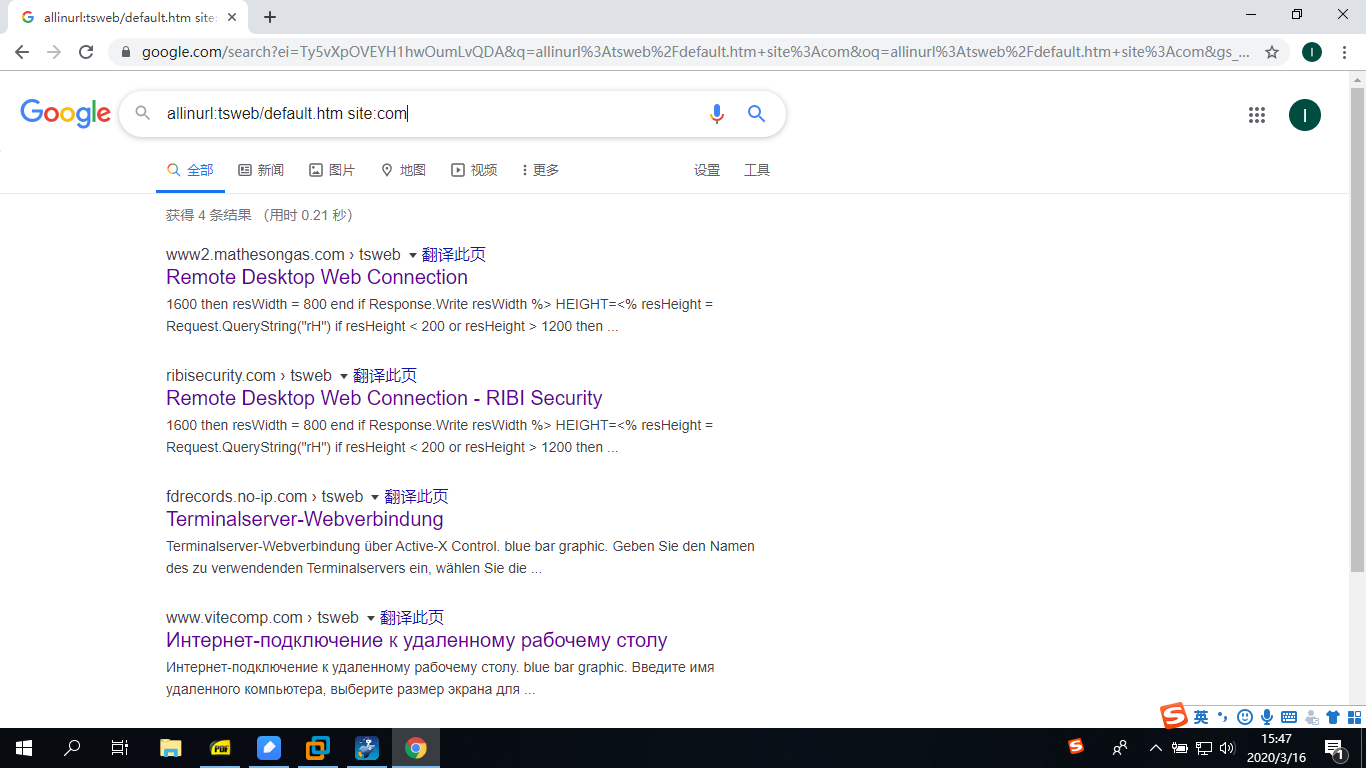Go back to previous page
The height and width of the screenshot is (768, 1366).
[22, 52]
